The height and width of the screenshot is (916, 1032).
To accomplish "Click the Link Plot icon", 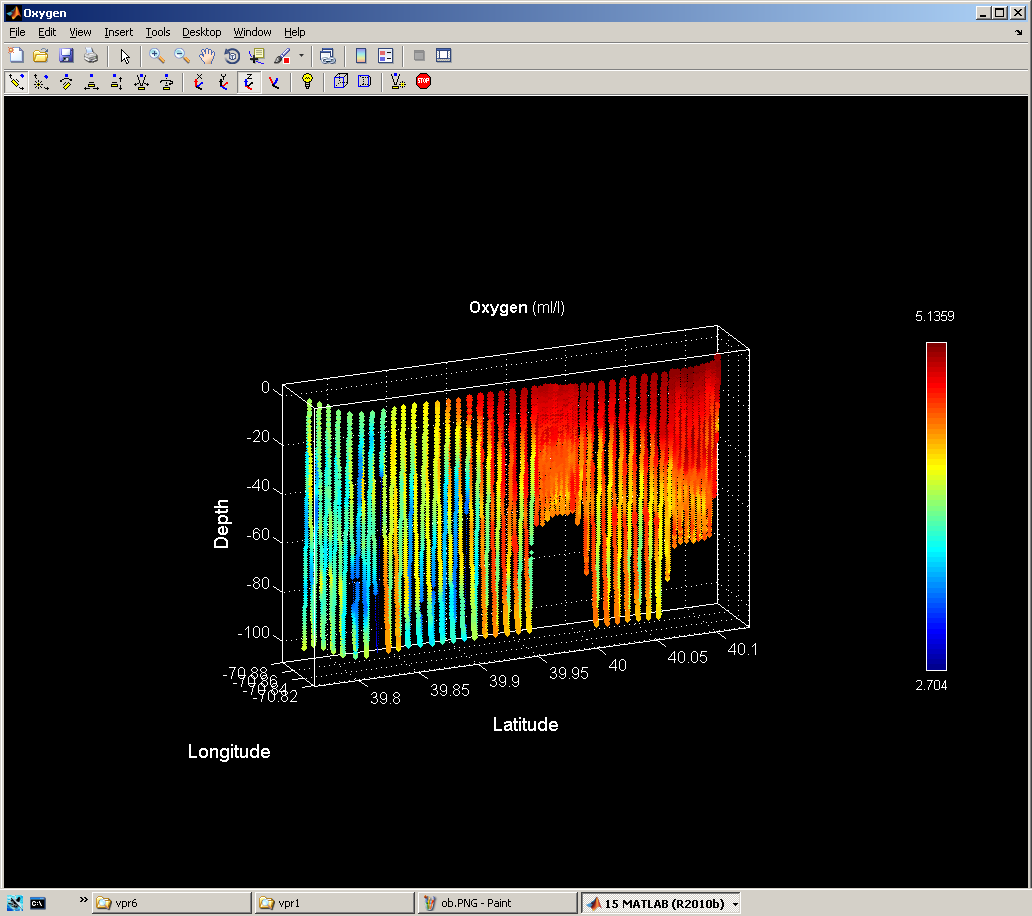I will (327, 56).
